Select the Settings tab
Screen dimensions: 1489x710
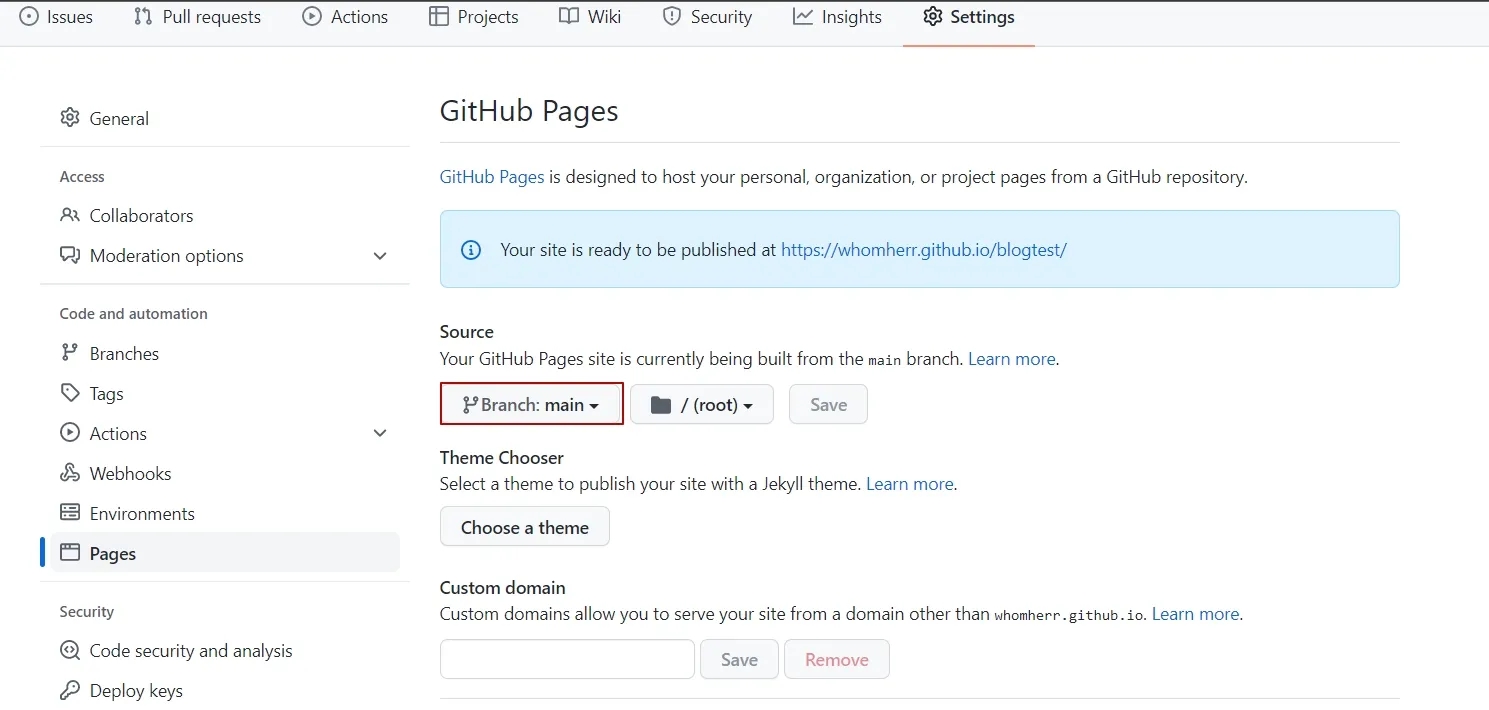pyautogui.click(x=968, y=17)
